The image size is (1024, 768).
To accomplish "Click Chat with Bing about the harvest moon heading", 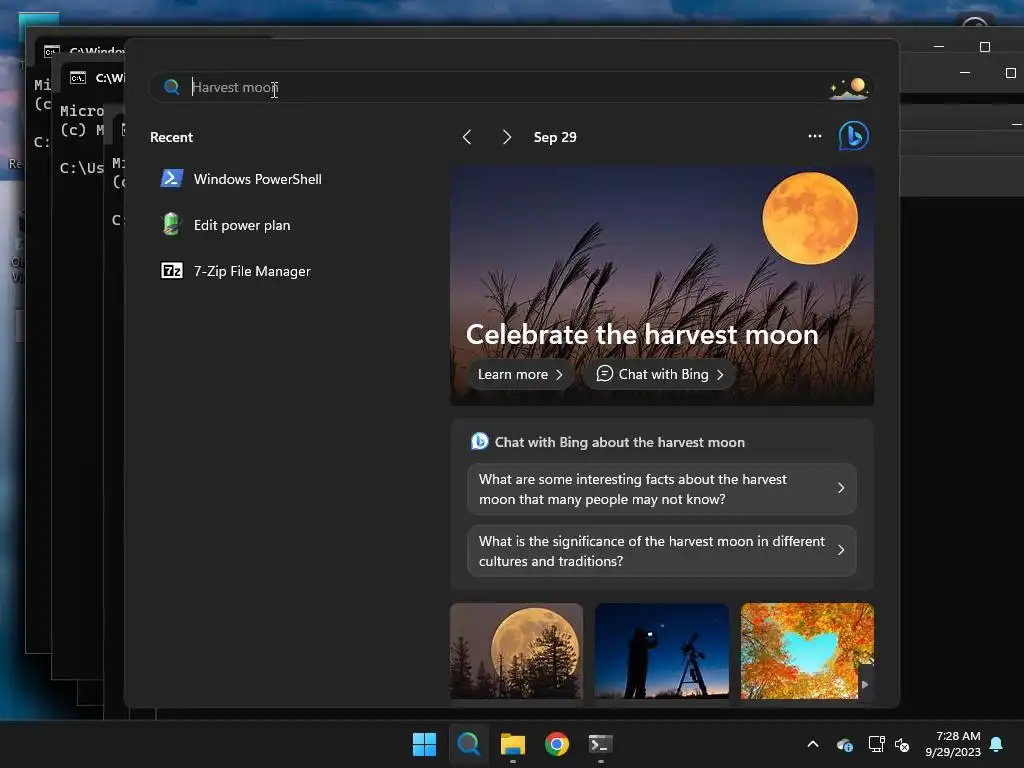I will tap(620, 442).
